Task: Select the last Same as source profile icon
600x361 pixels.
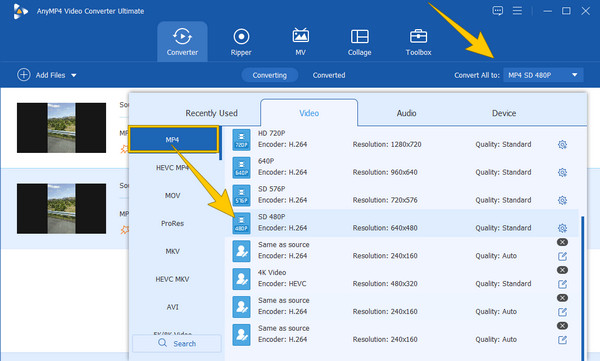Action: click(241, 335)
